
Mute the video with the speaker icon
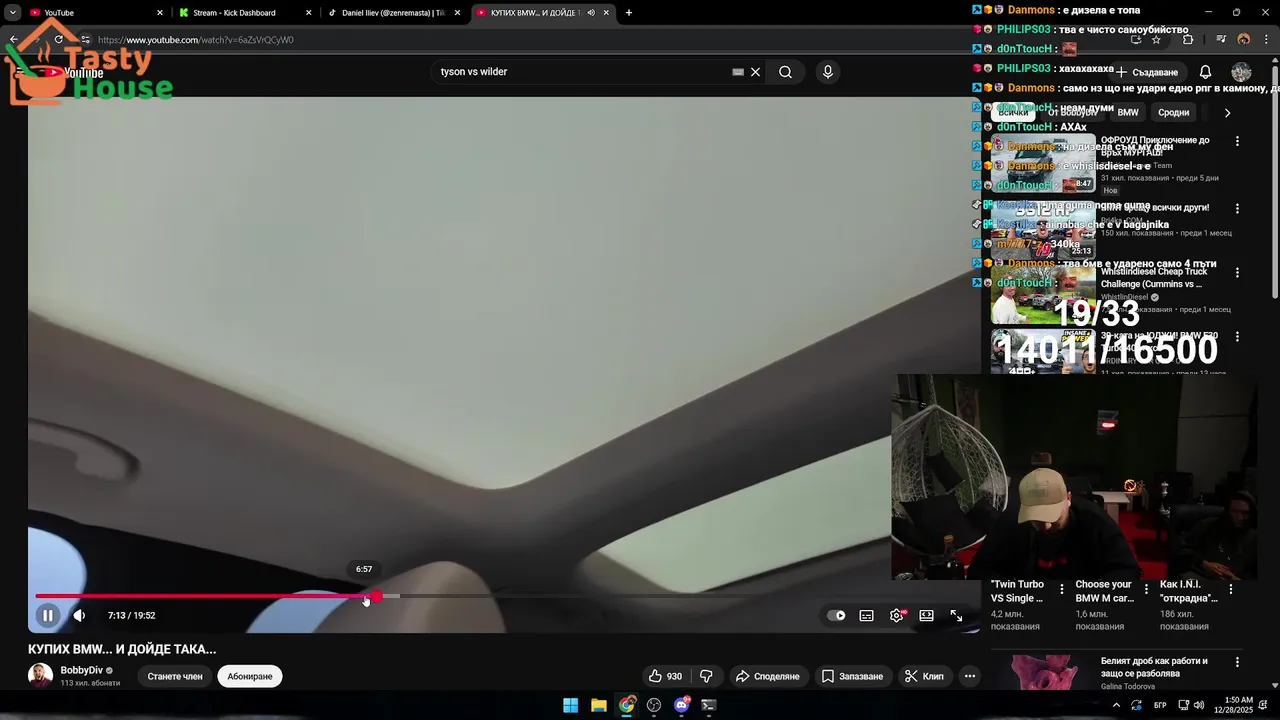tap(79, 615)
